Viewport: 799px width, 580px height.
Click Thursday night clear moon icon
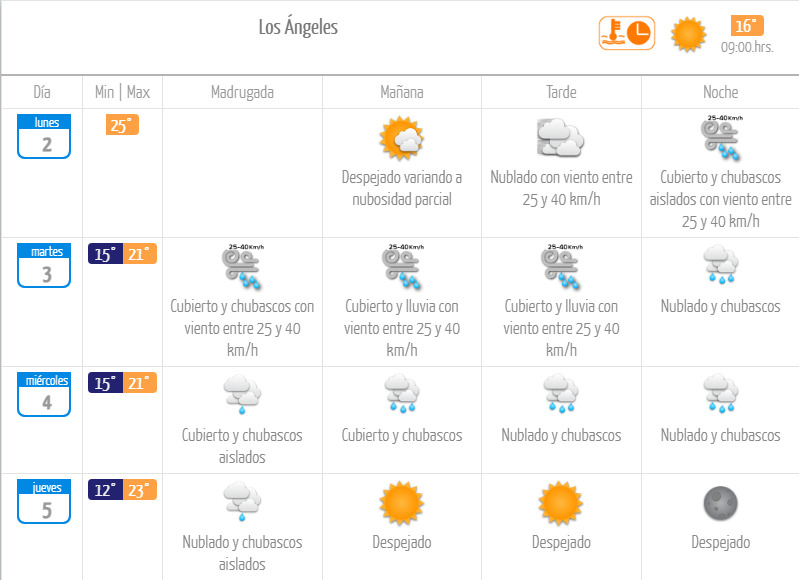721,503
